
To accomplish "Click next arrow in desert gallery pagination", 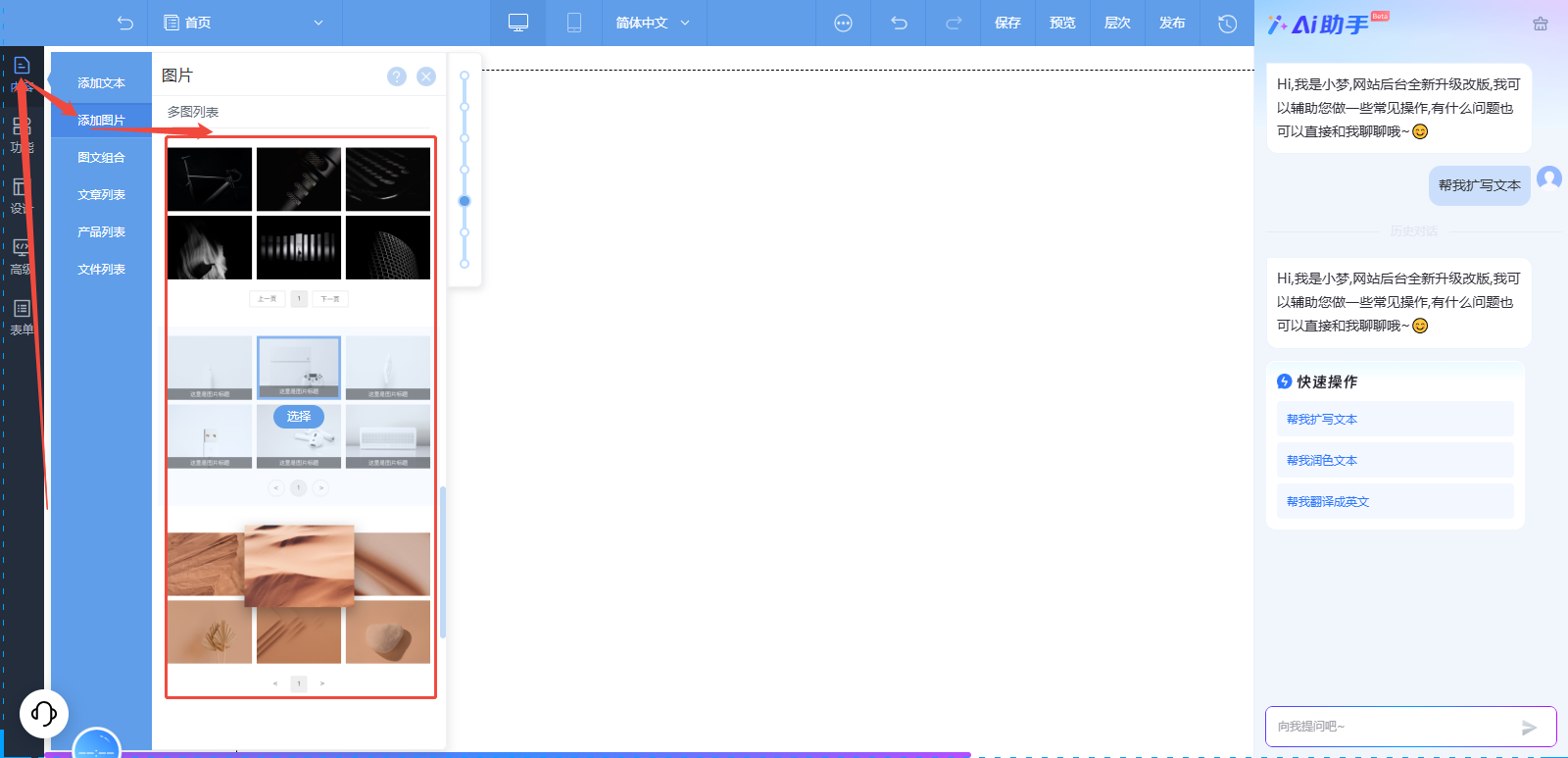I will coord(321,683).
